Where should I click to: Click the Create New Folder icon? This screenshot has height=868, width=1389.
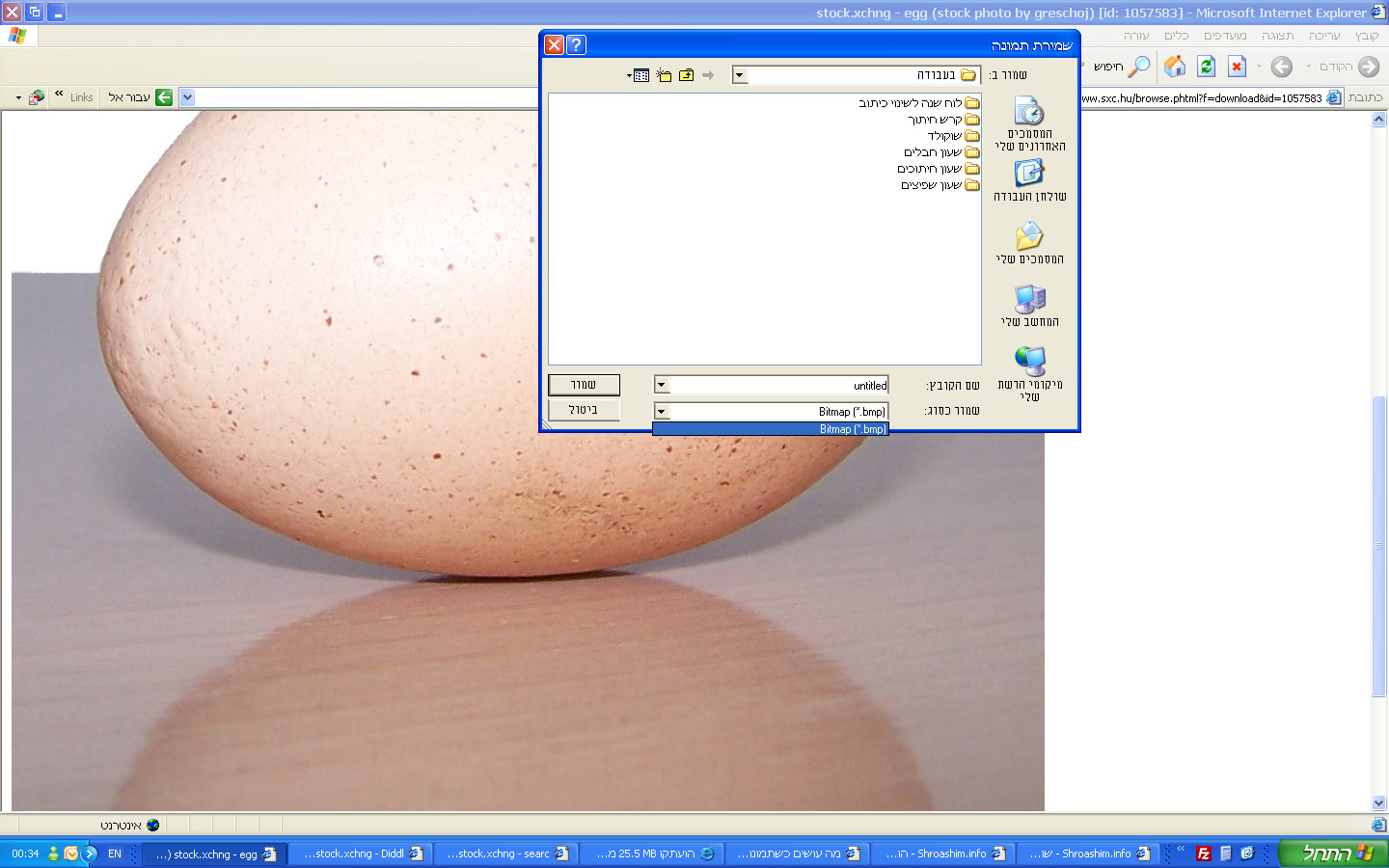point(664,75)
